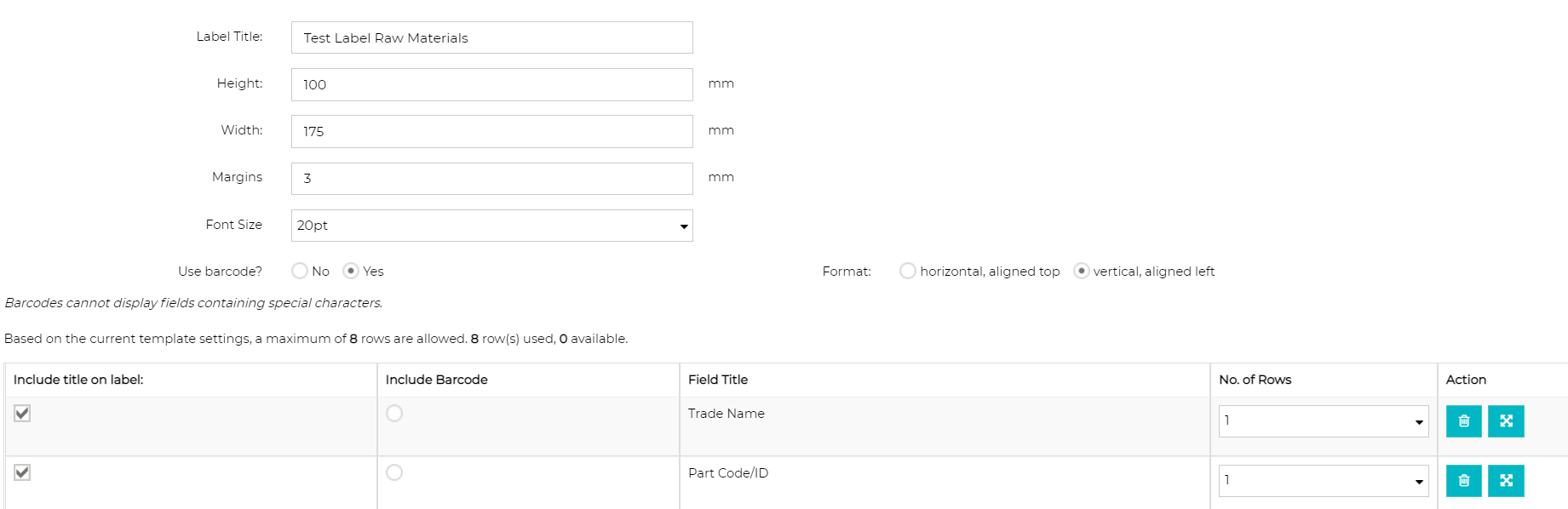Open No. of Rows dropdown for Part Code/ID
This screenshot has height=509, width=1568.
(1324, 480)
